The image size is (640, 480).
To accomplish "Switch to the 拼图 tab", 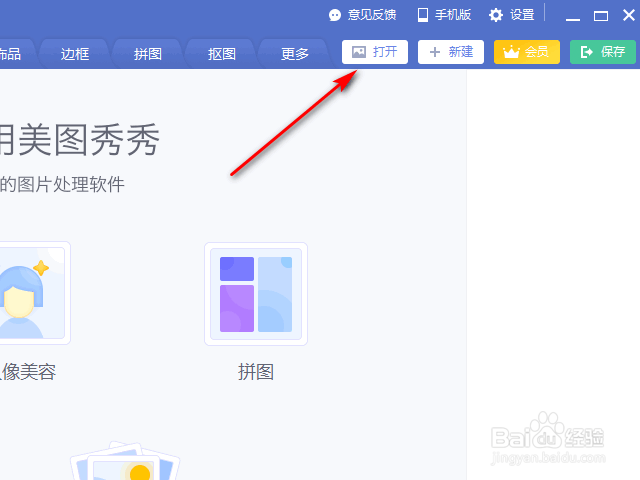I will click(148, 54).
